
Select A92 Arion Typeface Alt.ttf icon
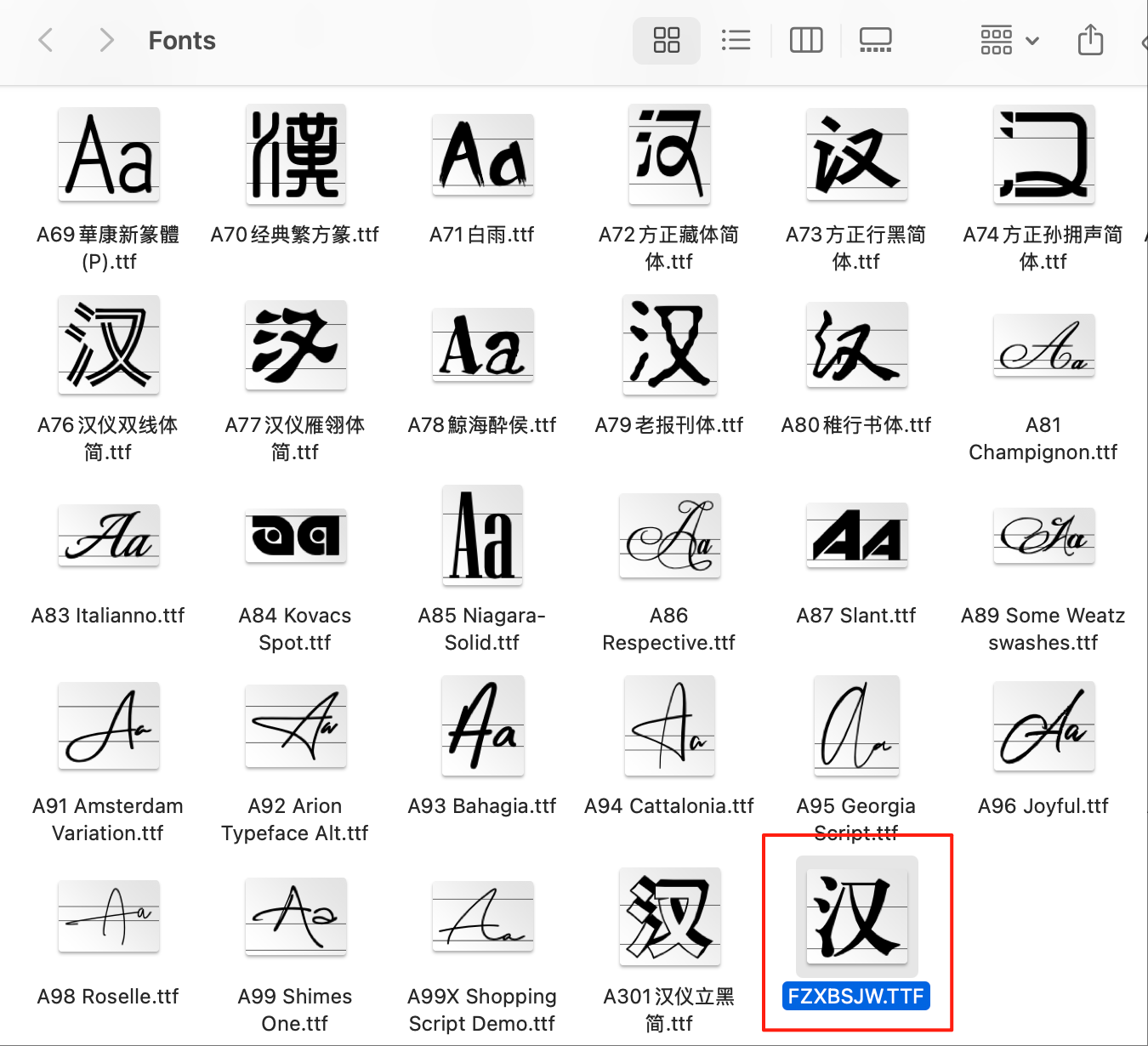(296, 726)
